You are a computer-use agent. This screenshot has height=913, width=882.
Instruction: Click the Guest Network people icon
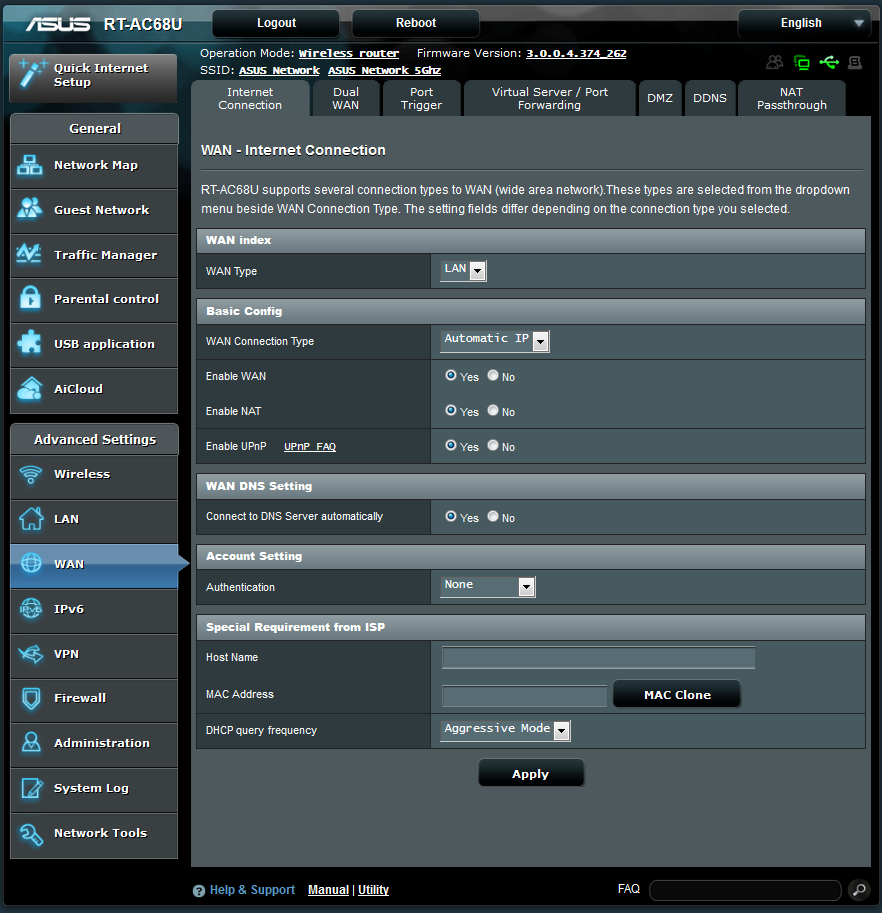click(30, 208)
